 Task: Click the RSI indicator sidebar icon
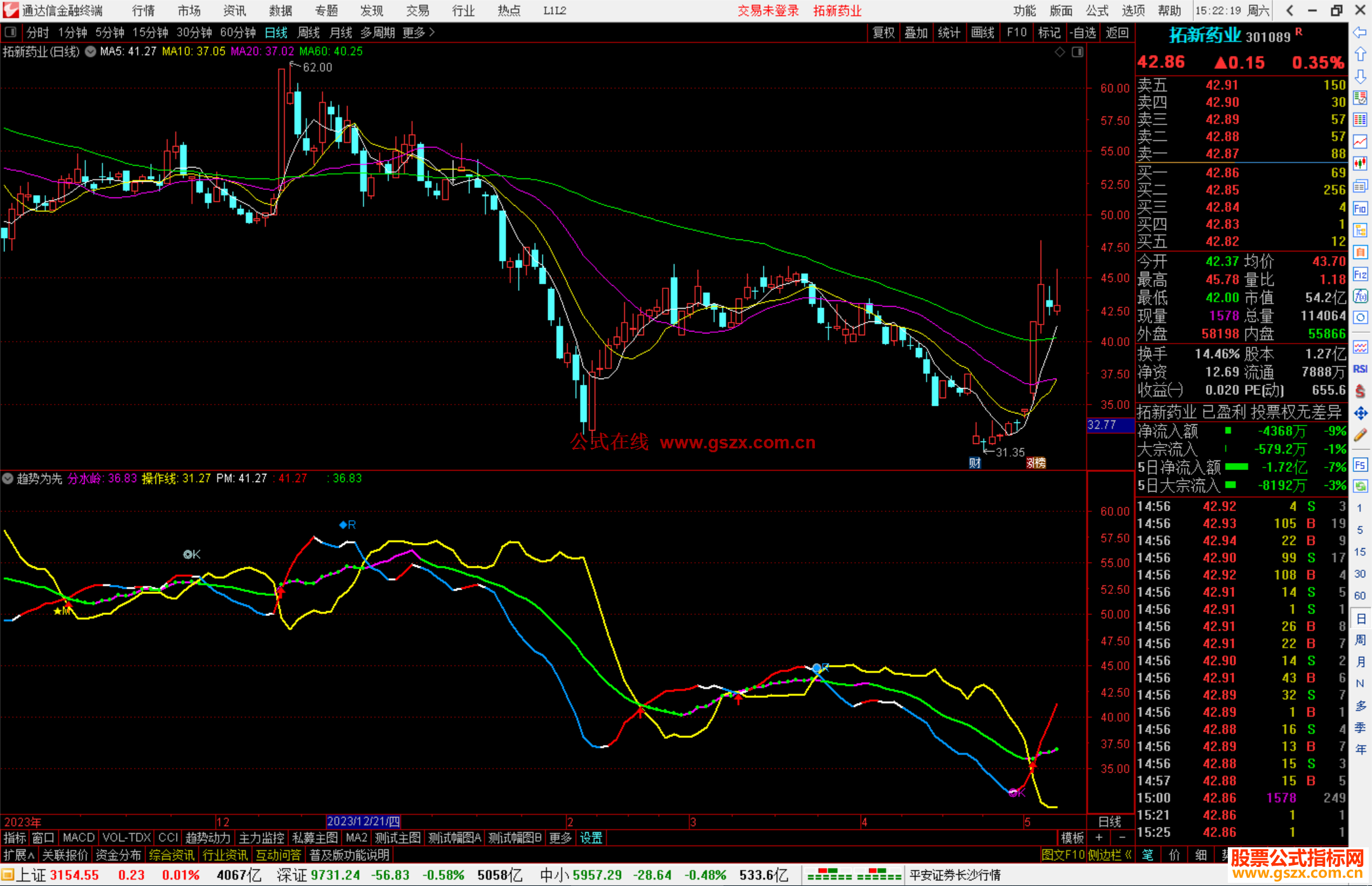coord(1360,369)
